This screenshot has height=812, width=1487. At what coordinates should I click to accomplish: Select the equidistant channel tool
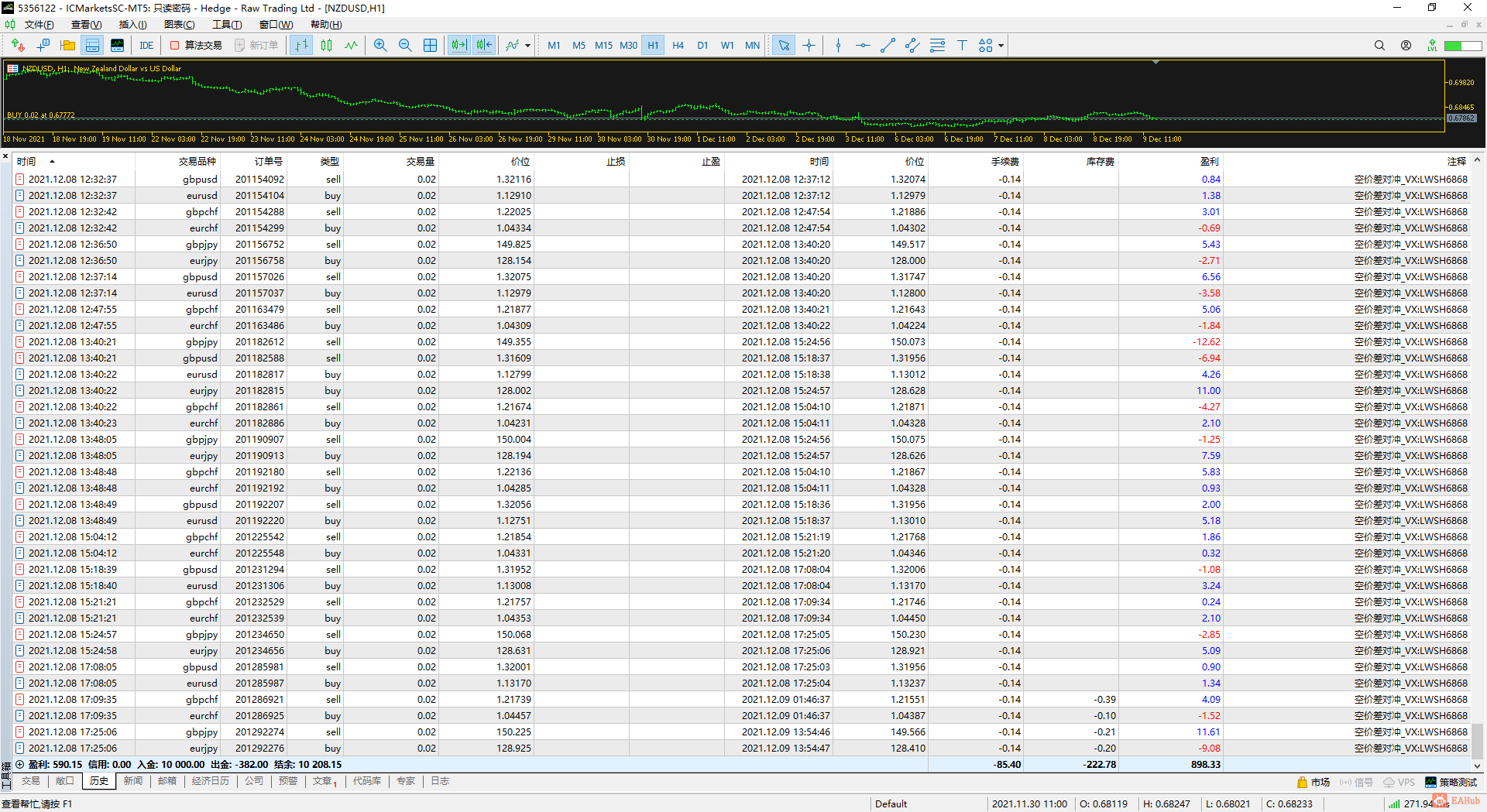(912, 46)
